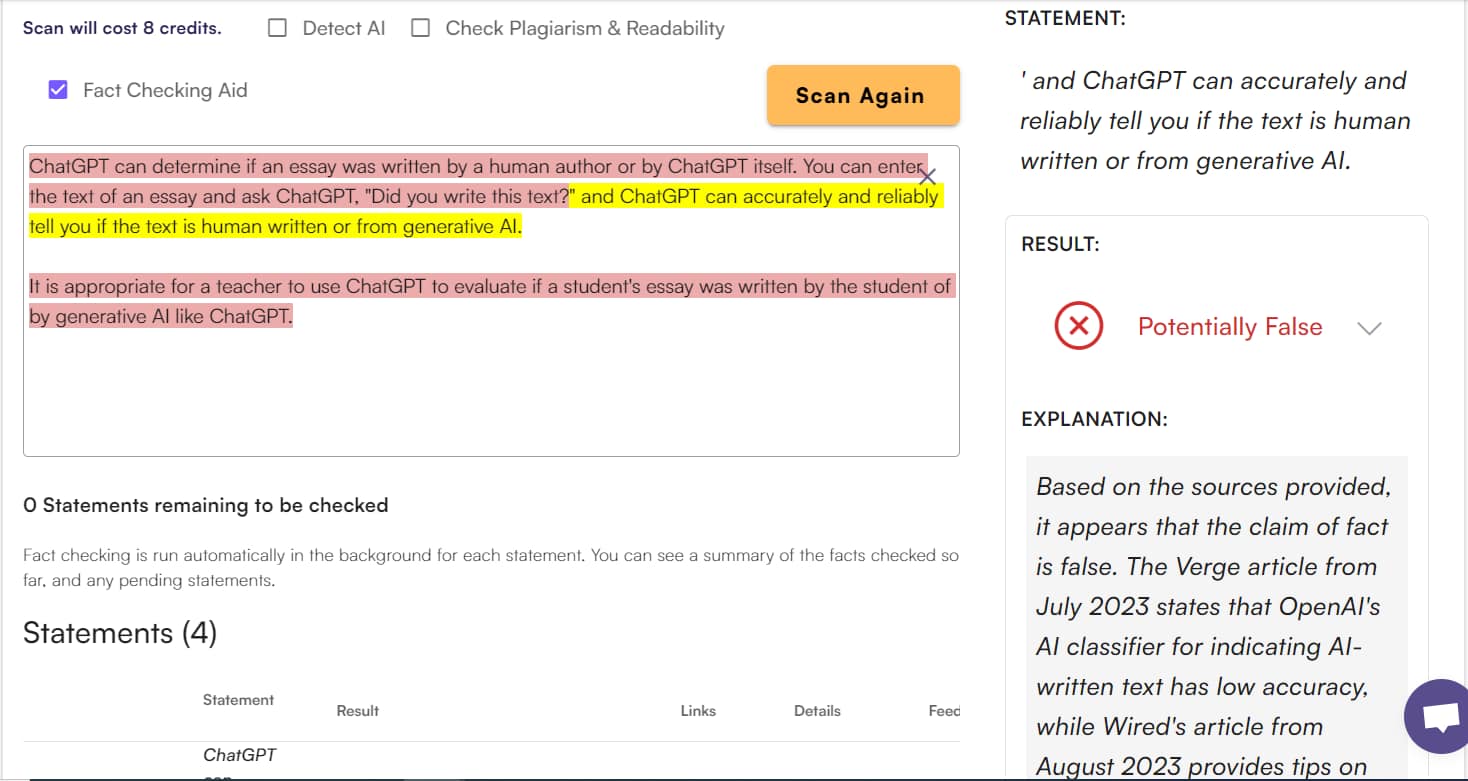The image size is (1468, 781).
Task: Click the purple chat support bubble icon
Action: click(1436, 716)
